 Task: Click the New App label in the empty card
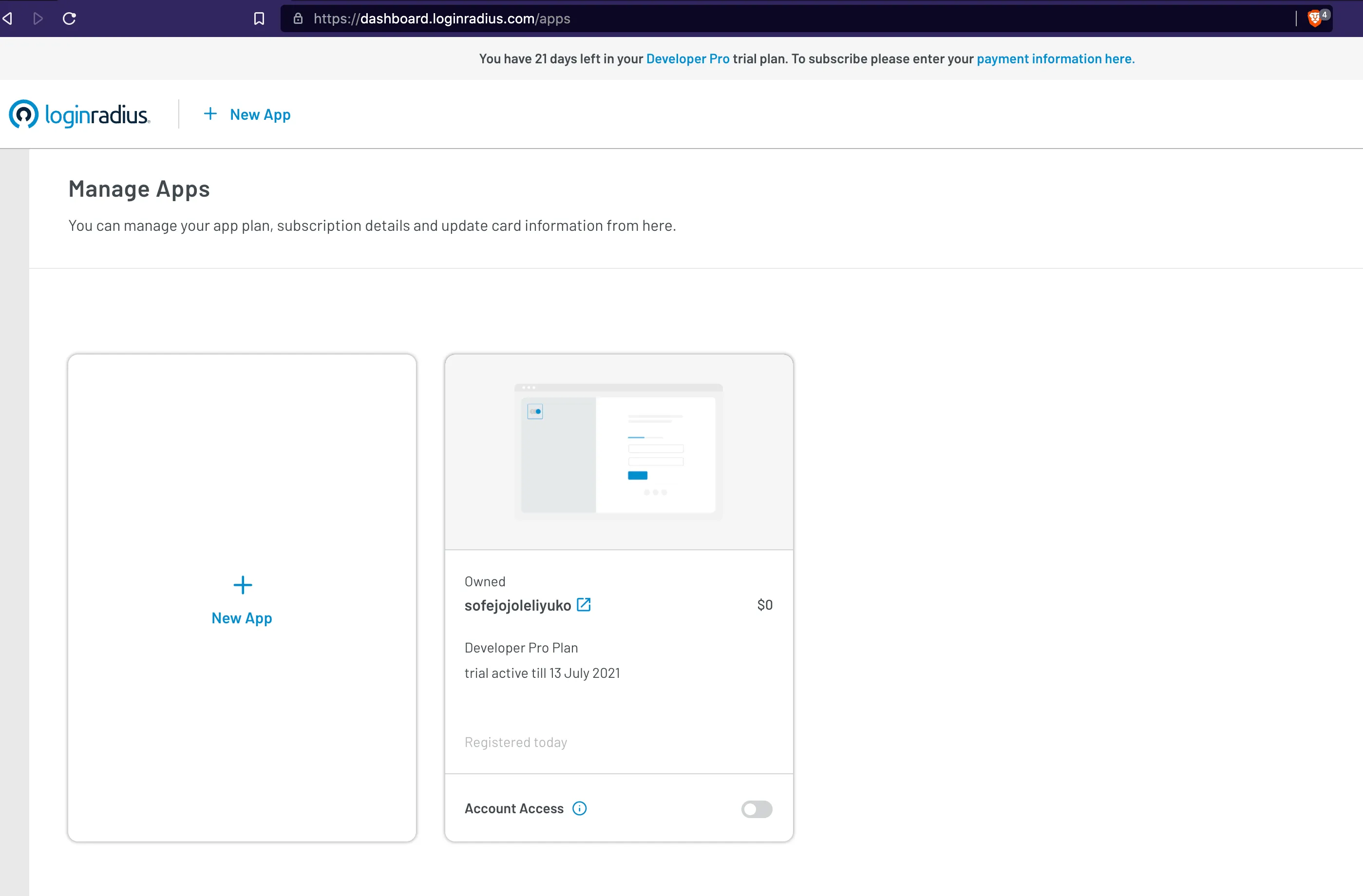click(x=242, y=617)
